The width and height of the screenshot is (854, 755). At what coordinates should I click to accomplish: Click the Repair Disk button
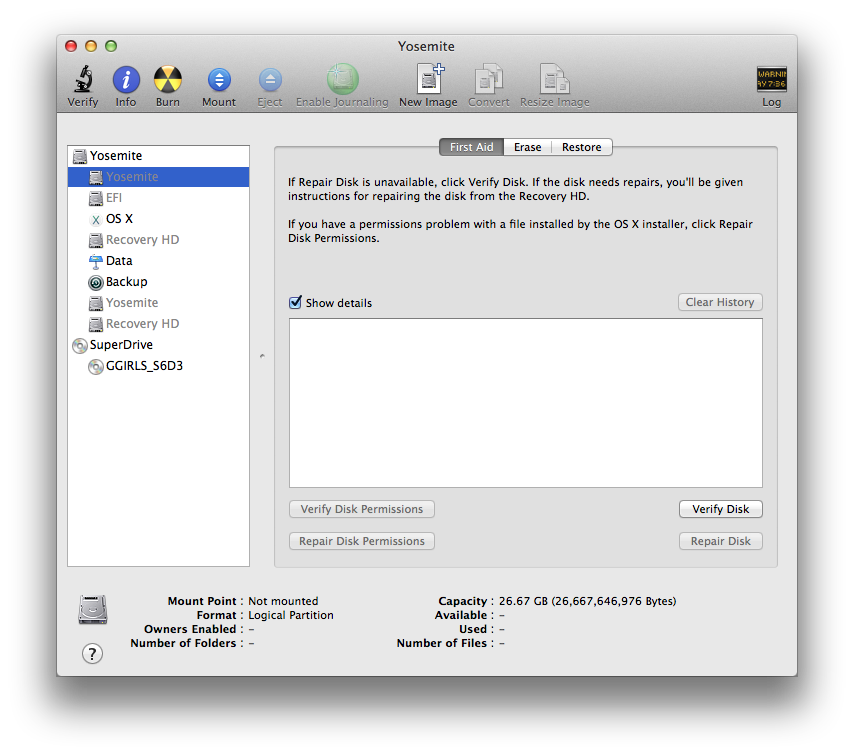click(x=721, y=541)
